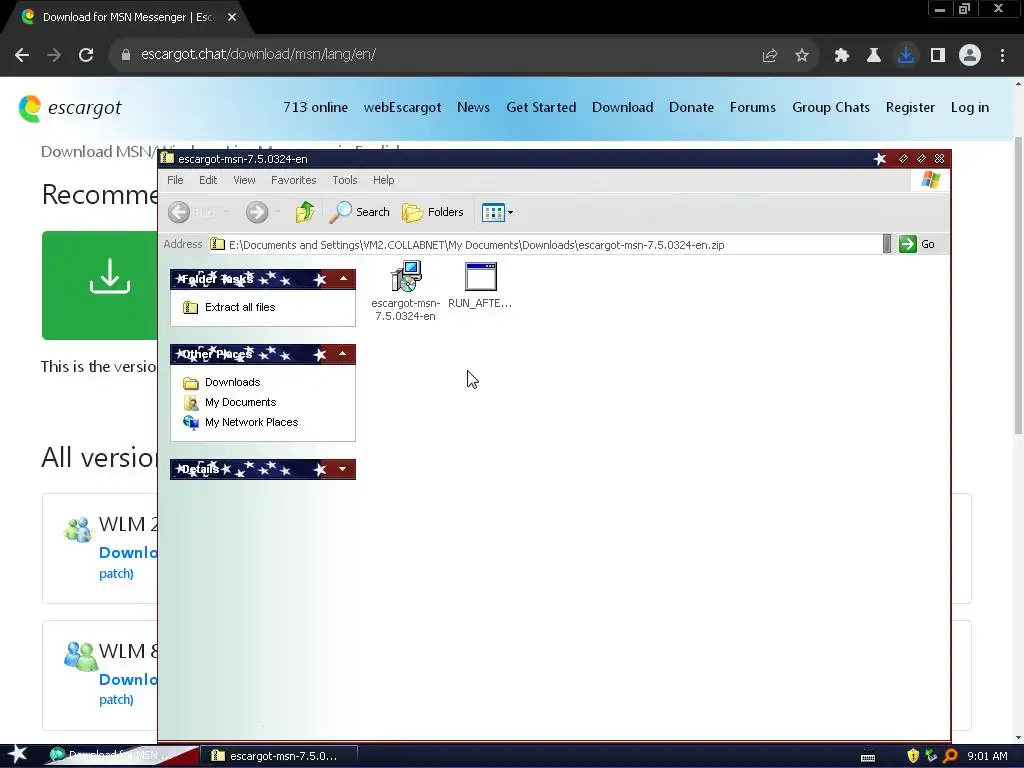The height and width of the screenshot is (768, 1024).
Task: Click Get Started in site navigation
Action: point(541,107)
